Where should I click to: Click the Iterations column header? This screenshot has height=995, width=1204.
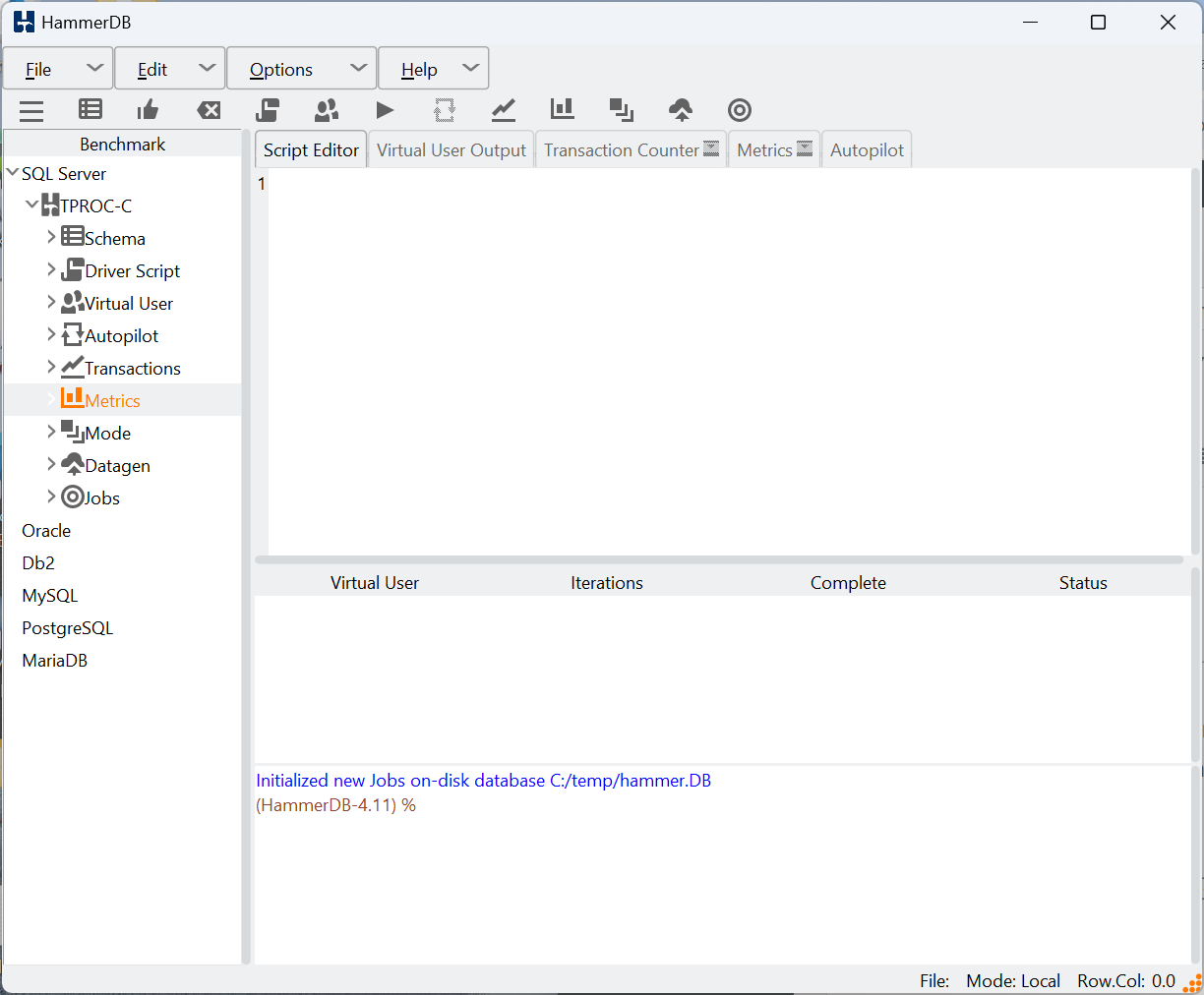pos(607,582)
